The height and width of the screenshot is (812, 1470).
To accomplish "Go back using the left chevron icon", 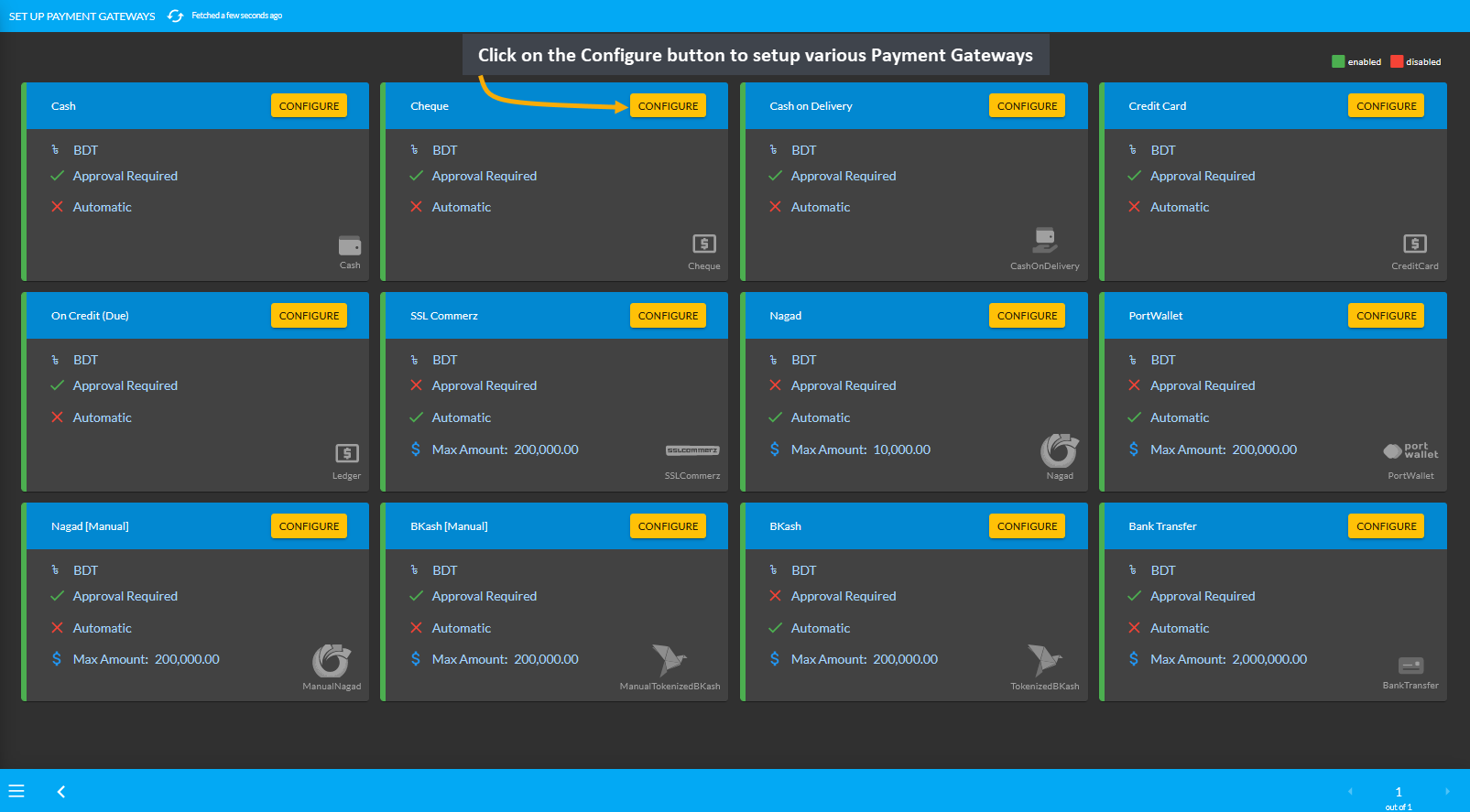I will [61, 791].
